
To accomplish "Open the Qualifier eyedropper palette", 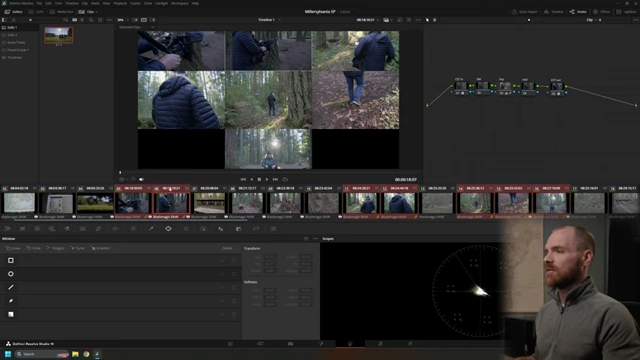I will tap(151, 229).
